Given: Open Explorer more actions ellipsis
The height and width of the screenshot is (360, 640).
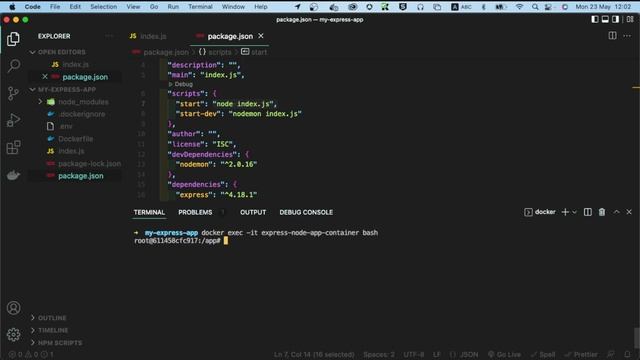Looking at the screenshot, I should point(109,36).
